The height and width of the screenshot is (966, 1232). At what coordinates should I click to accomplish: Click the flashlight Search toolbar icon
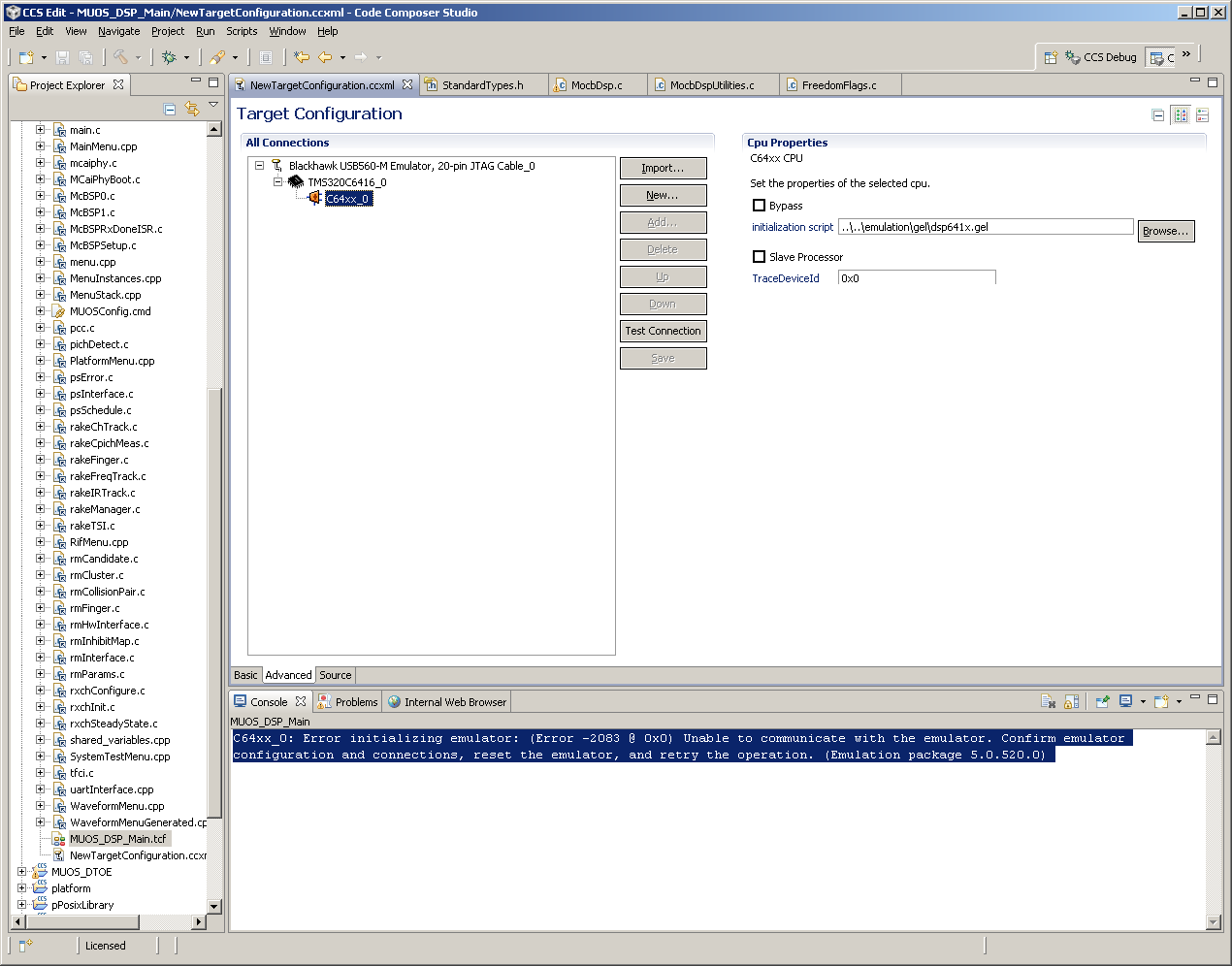tap(217, 57)
